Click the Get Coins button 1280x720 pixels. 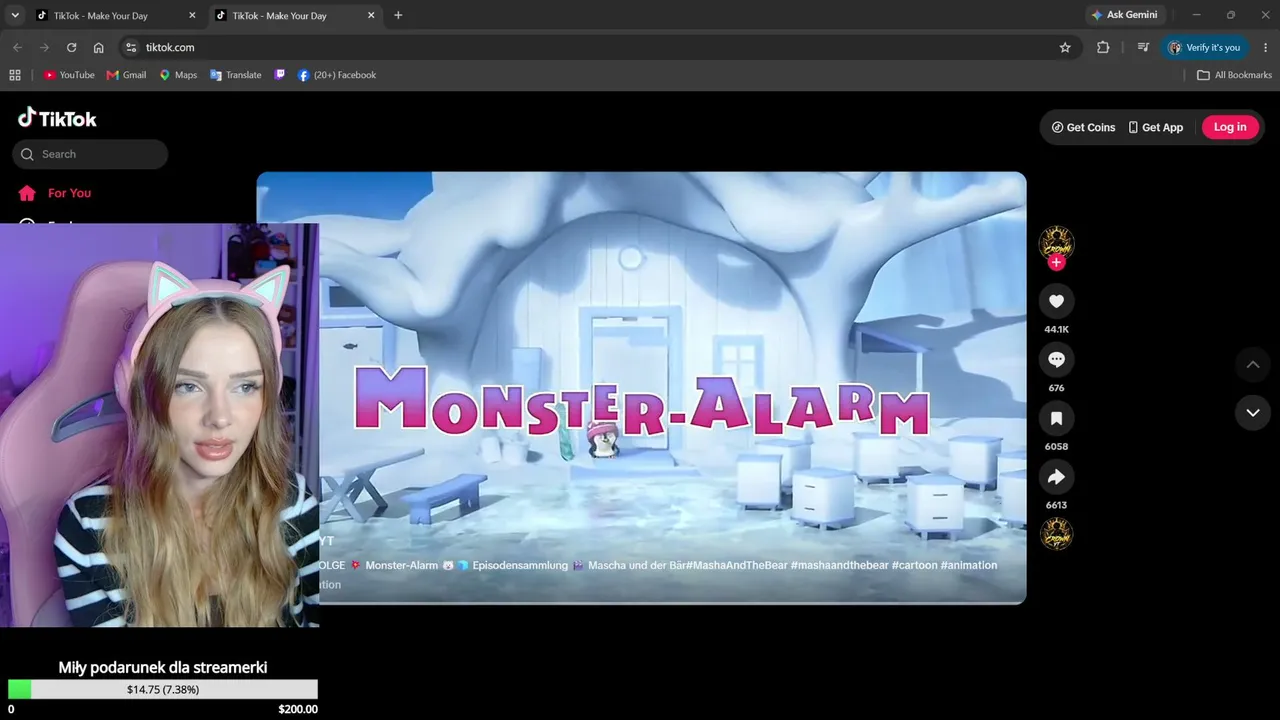pyautogui.click(x=1083, y=127)
